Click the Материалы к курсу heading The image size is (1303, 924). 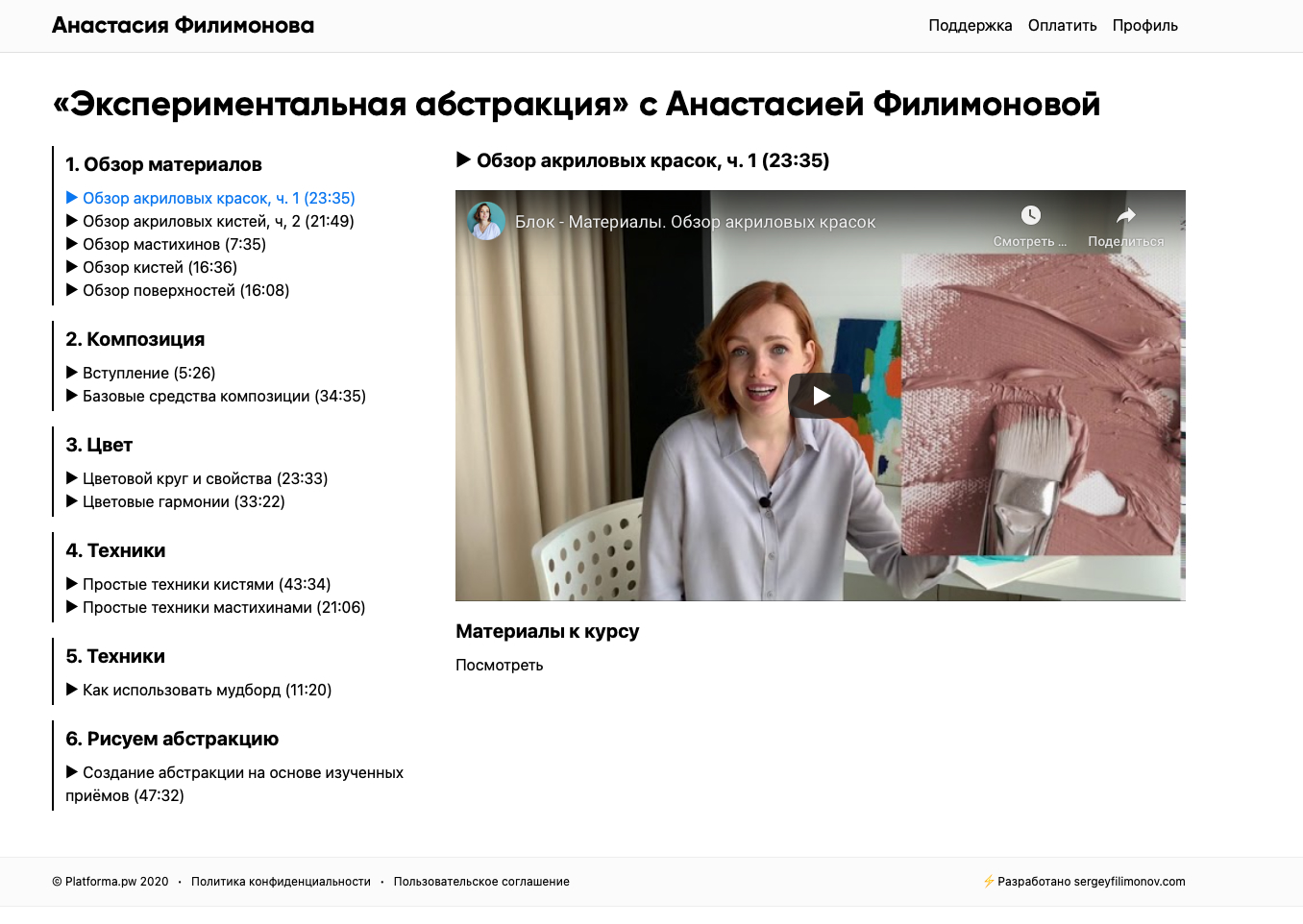(x=547, y=631)
